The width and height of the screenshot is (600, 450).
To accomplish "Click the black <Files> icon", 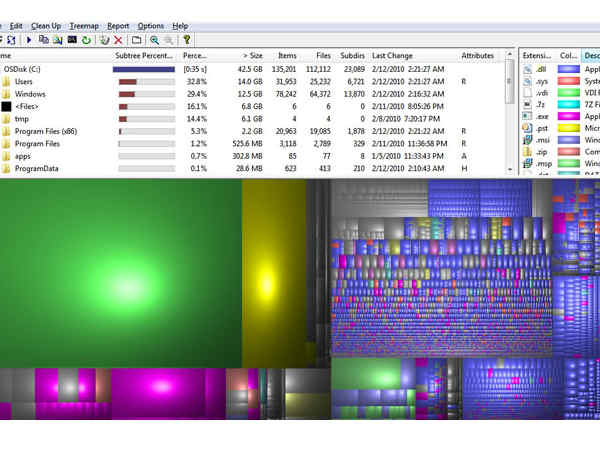I will tap(6, 106).
